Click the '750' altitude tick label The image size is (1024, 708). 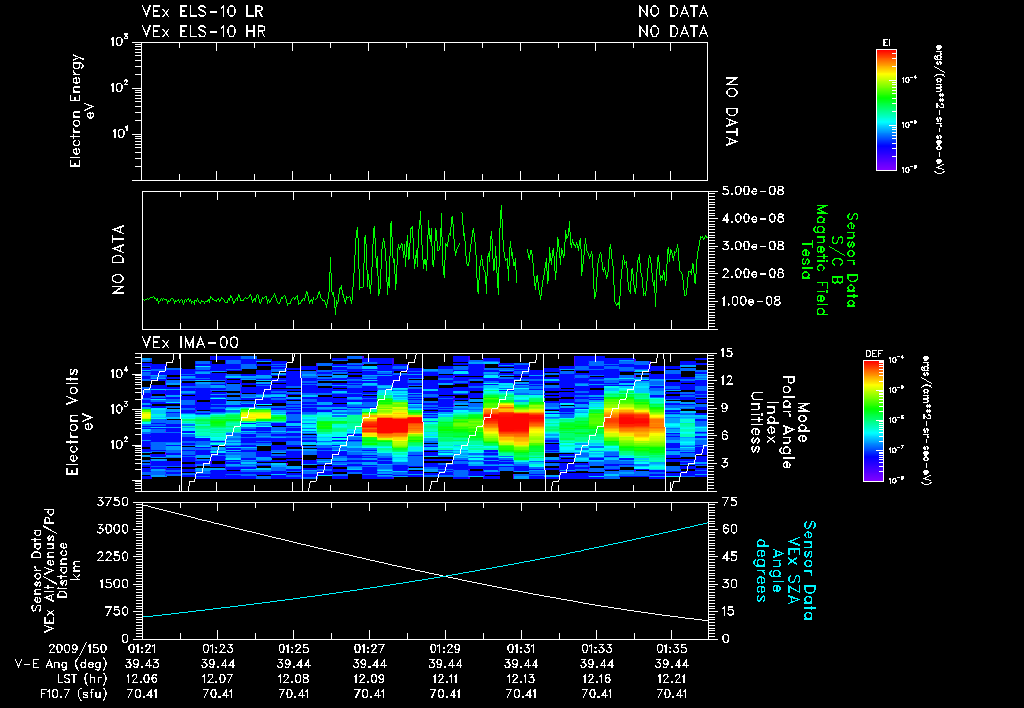117,611
